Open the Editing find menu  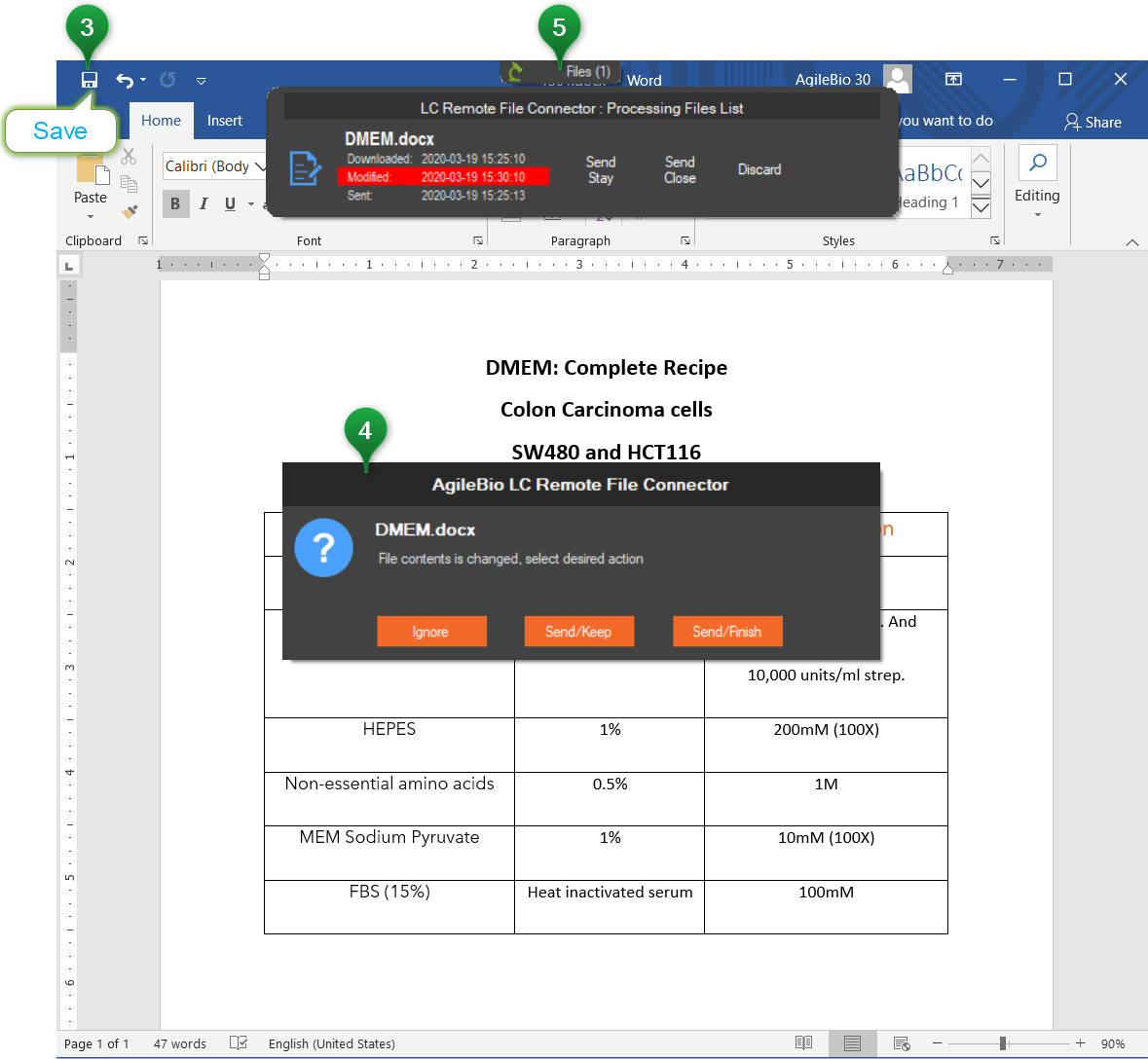1037,183
